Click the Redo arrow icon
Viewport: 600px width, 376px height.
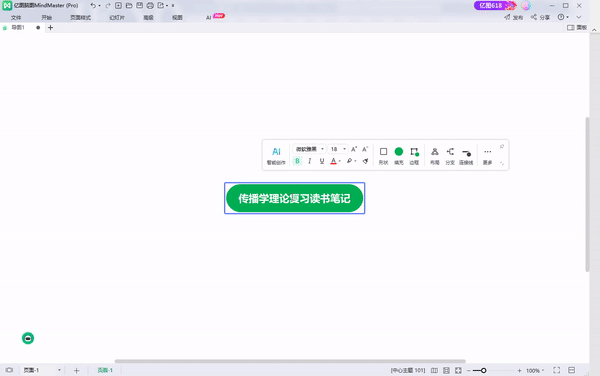(108, 6)
